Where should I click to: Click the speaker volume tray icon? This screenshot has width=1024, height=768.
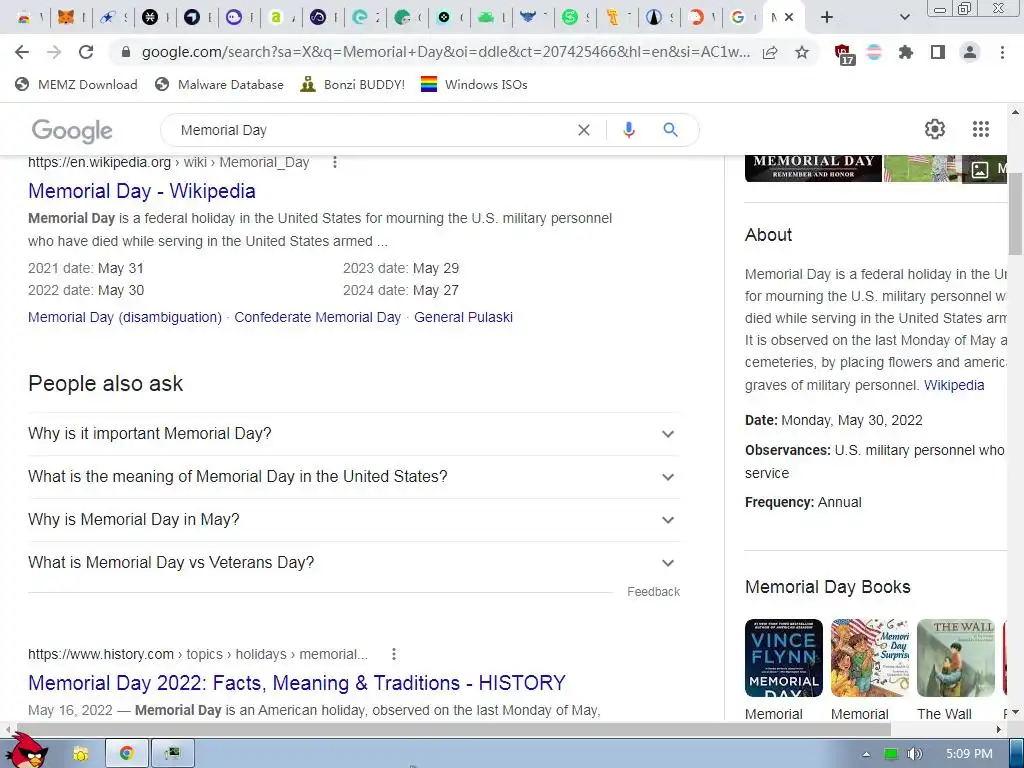914,754
